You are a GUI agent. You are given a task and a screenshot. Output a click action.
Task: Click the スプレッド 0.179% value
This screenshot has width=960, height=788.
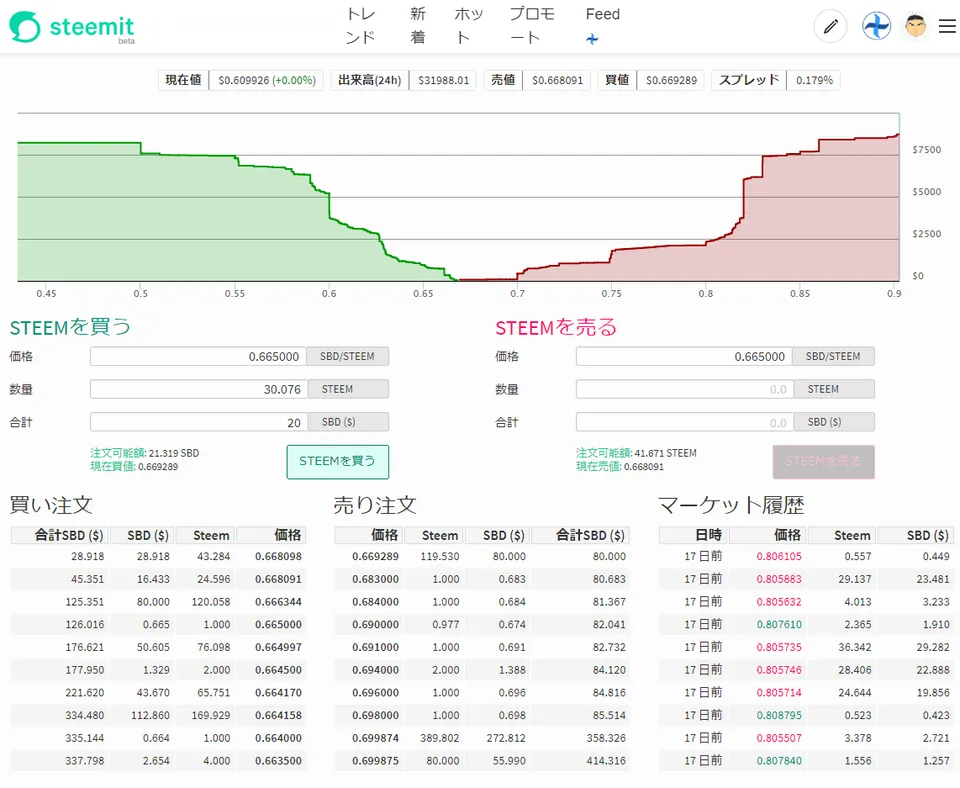coord(814,80)
